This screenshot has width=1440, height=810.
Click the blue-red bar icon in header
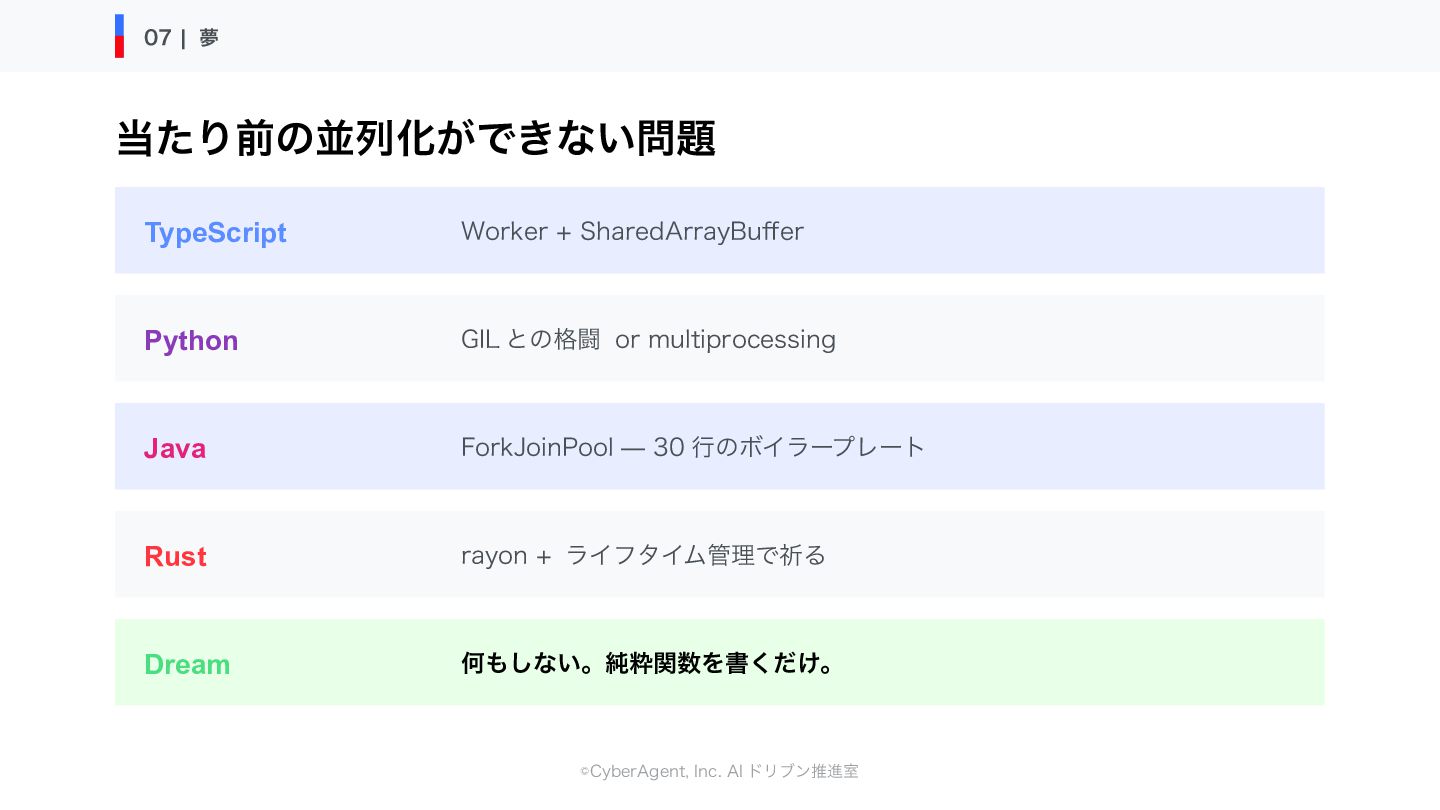(x=119, y=36)
